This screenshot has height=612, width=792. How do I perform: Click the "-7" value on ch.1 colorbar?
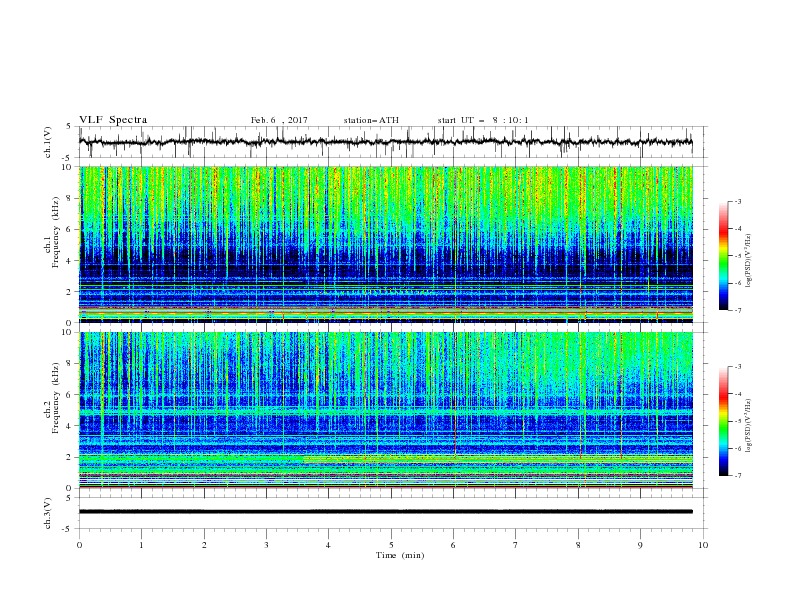(x=737, y=310)
